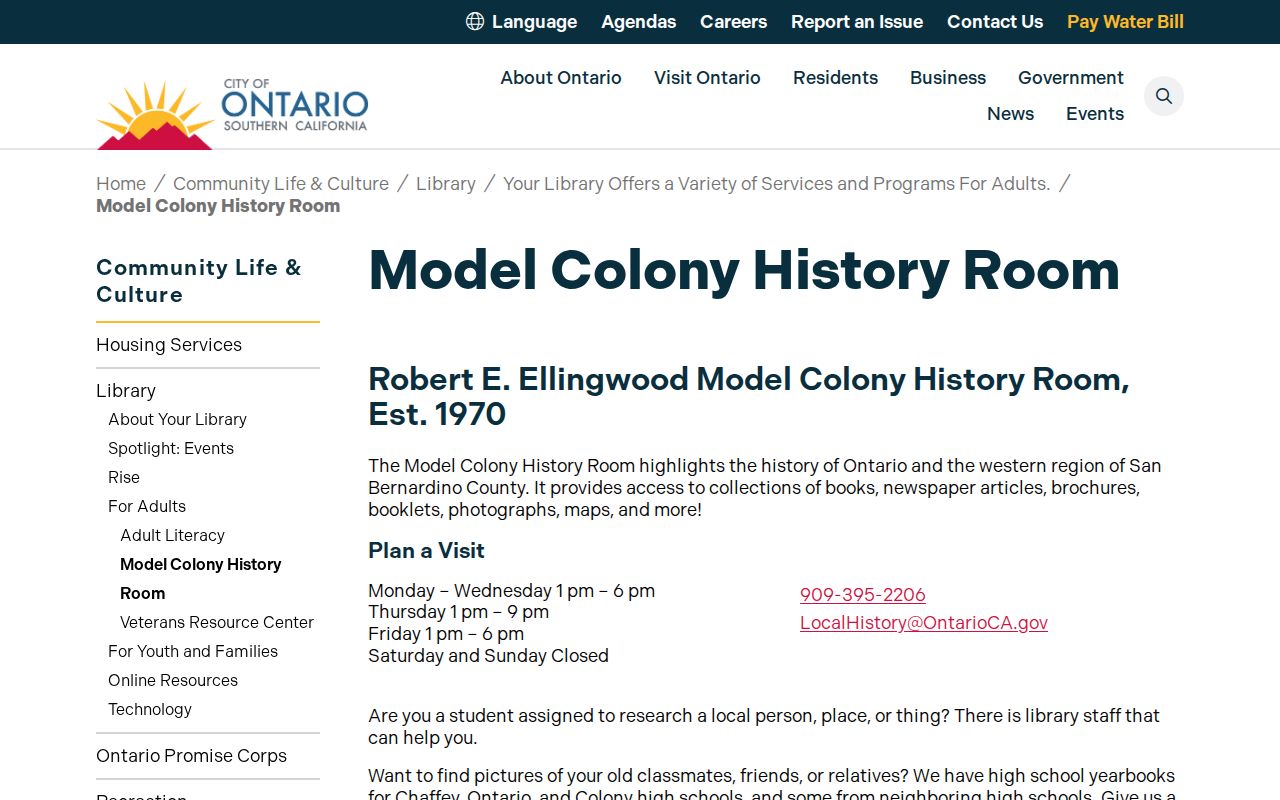Open the Events menu item
The height and width of the screenshot is (800, 1280).
(x=1095, y=113)
